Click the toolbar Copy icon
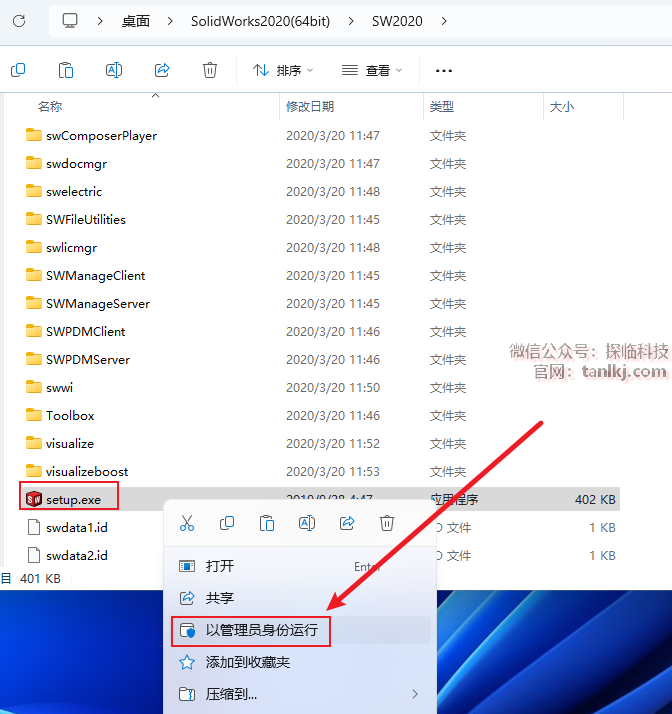672x714 pixels. (18, 70)
